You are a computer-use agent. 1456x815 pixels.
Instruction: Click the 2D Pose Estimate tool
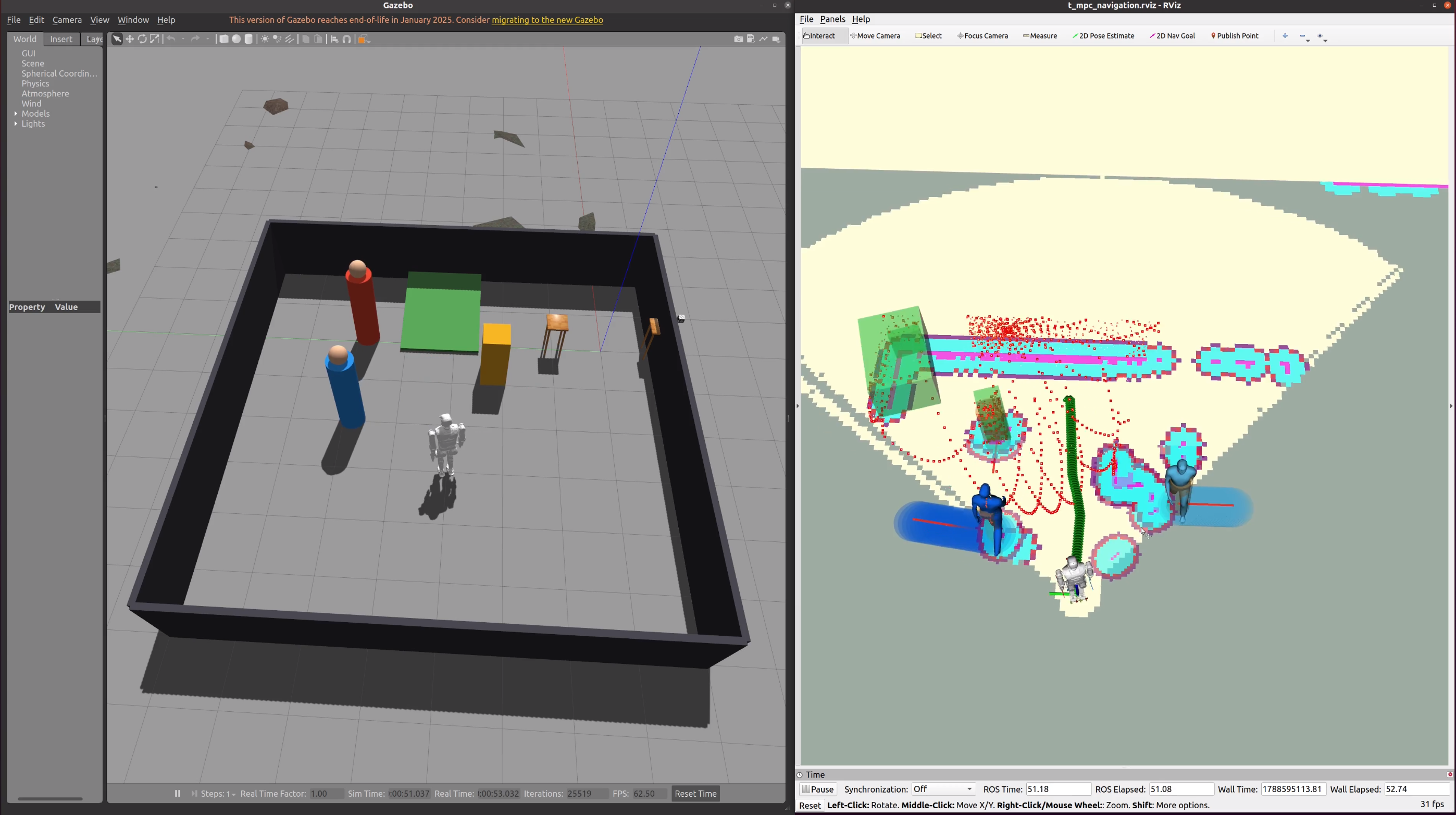point(1103,35)
